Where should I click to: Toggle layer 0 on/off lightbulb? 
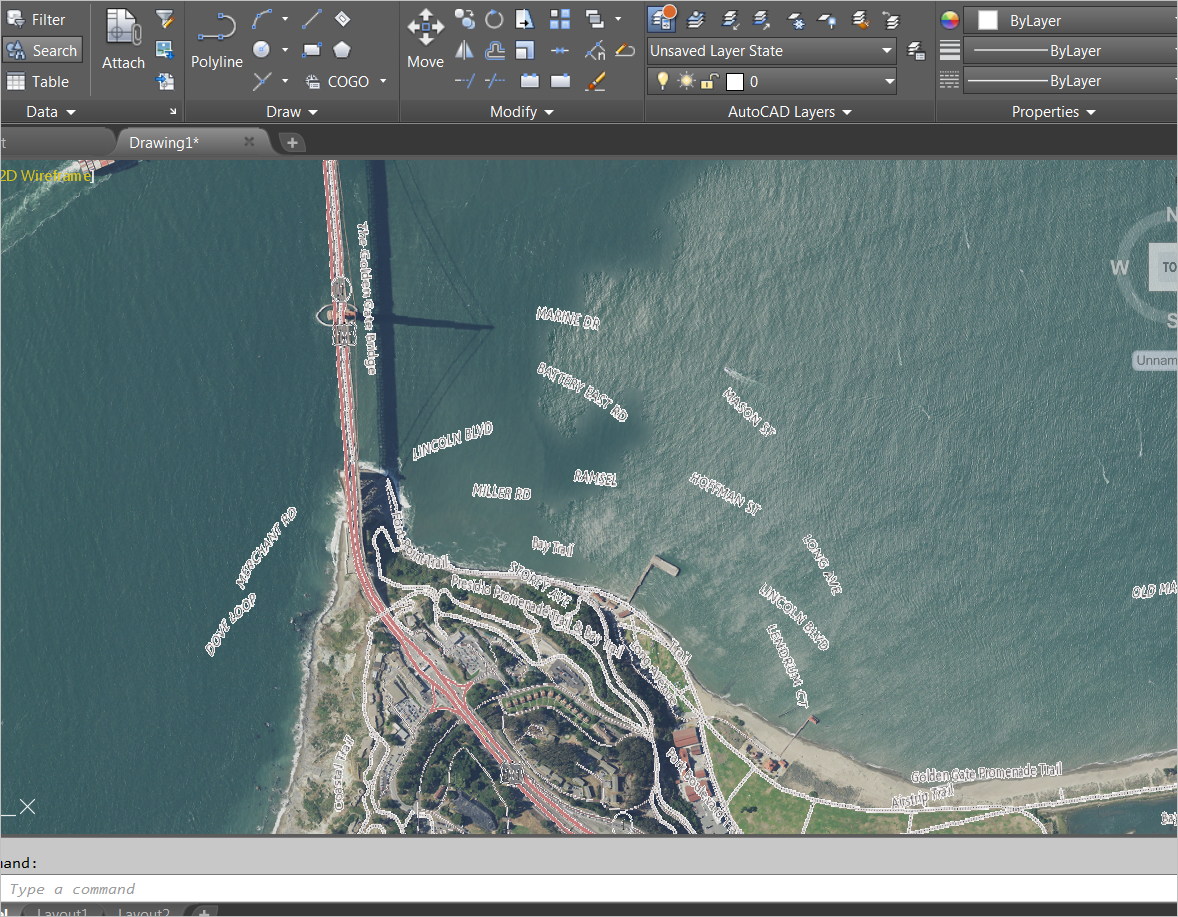662,81
